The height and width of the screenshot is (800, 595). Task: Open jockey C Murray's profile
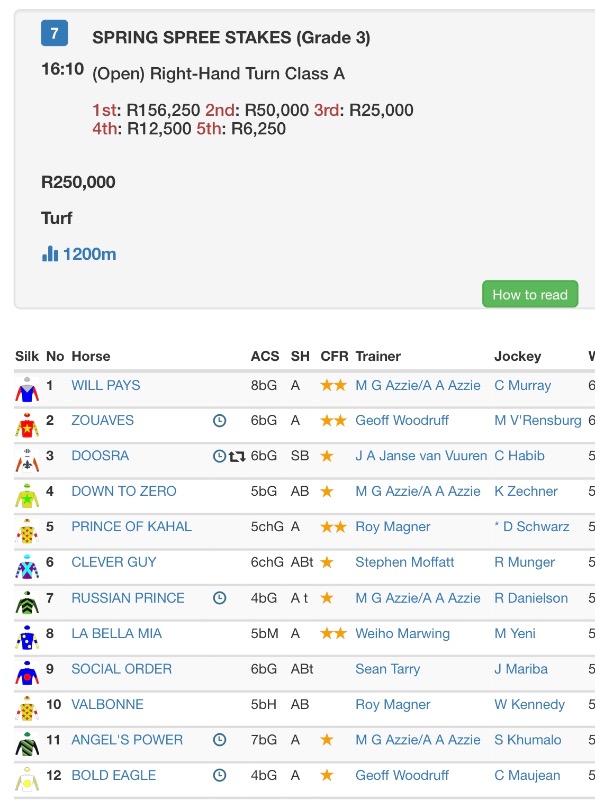pyautogui.click(x=523, y=385)
